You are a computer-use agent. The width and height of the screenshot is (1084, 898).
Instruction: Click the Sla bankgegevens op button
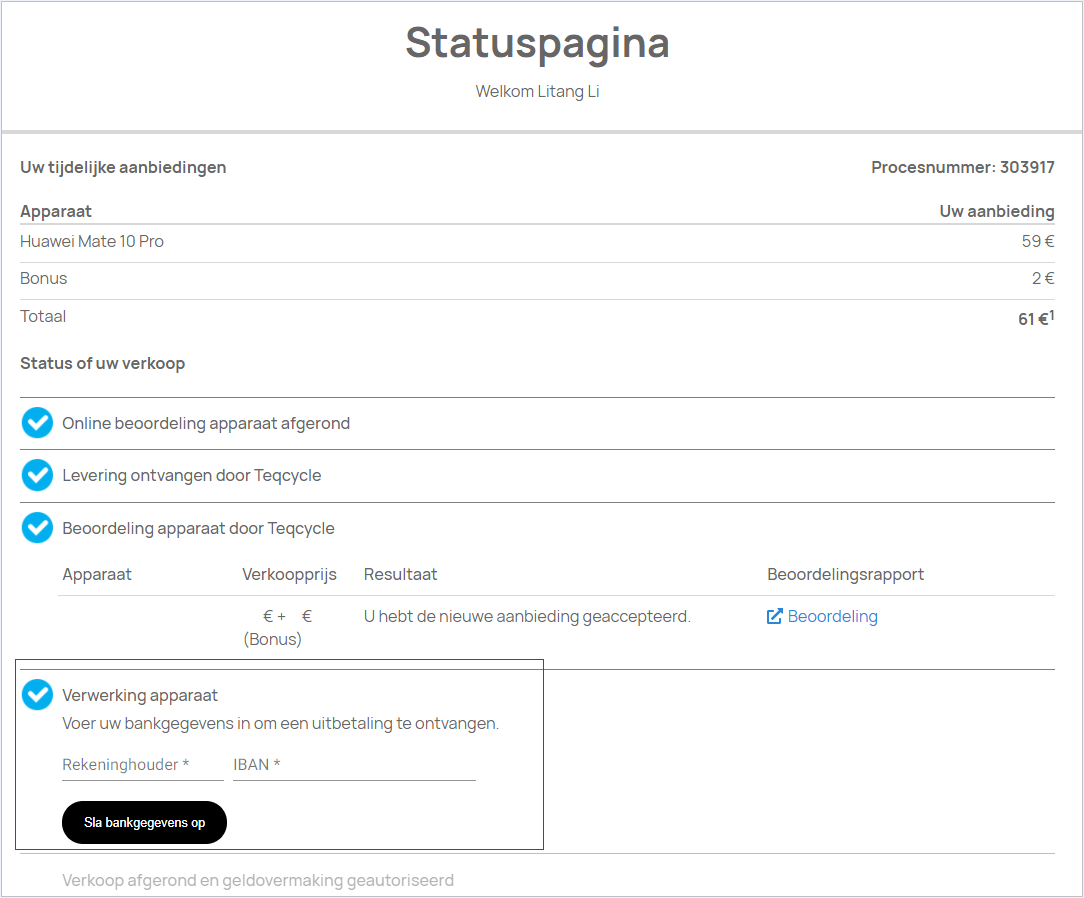coord(144,823)
